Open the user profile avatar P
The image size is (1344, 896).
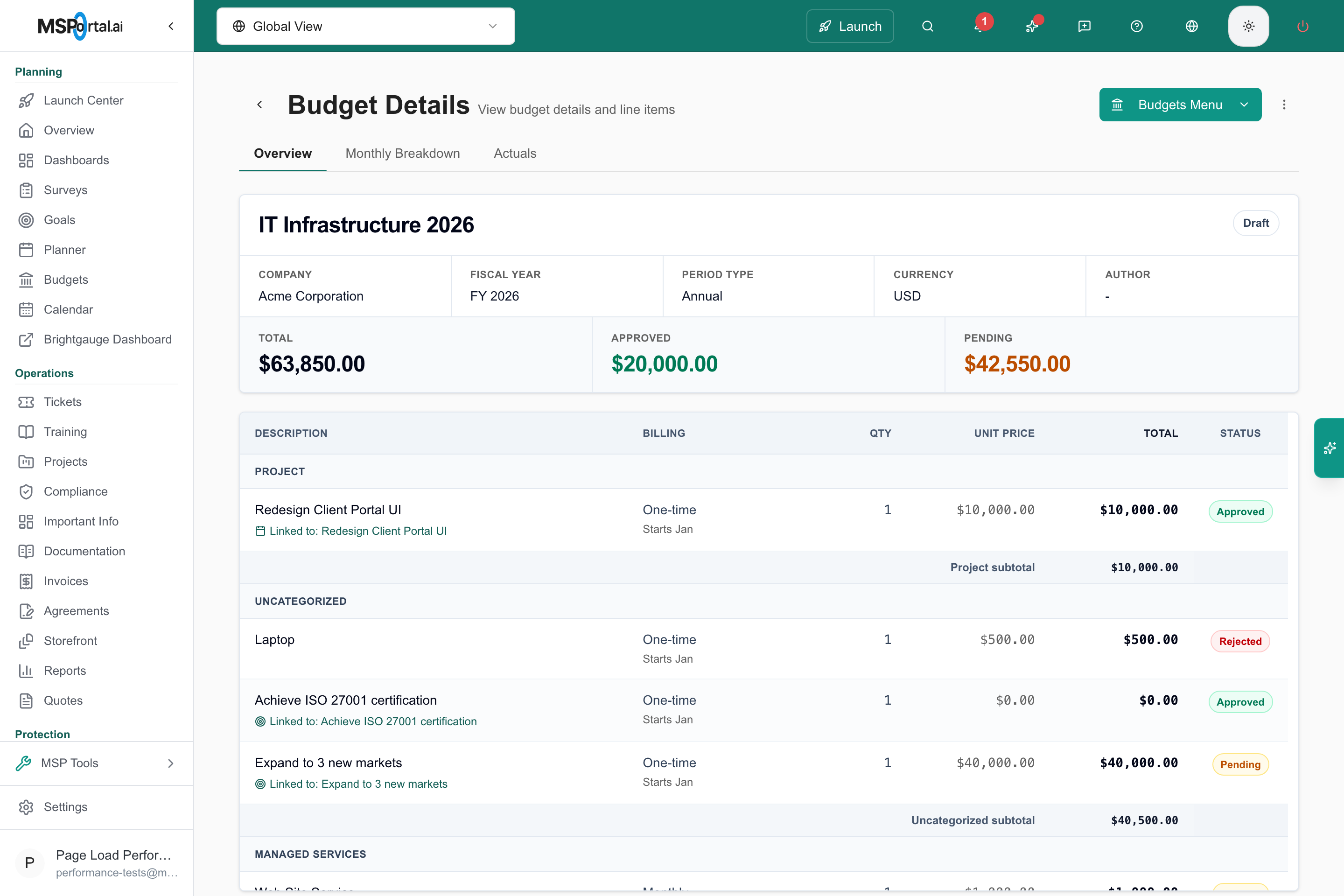(x=30, y=862)
